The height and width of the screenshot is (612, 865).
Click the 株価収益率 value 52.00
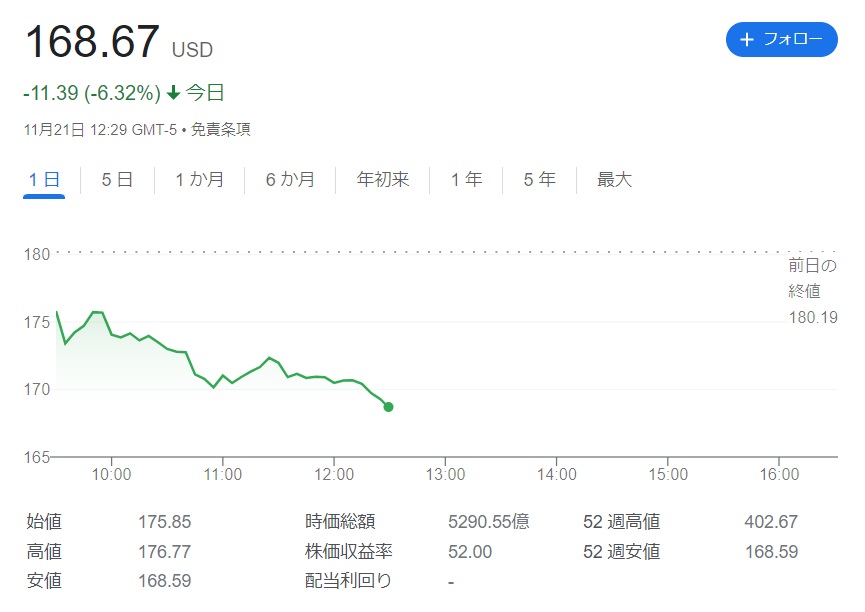tap(470, 552)
